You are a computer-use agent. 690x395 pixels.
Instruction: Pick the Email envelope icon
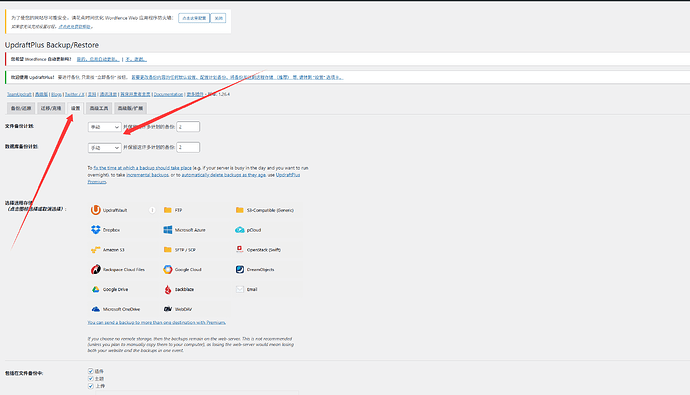point(239,289)
